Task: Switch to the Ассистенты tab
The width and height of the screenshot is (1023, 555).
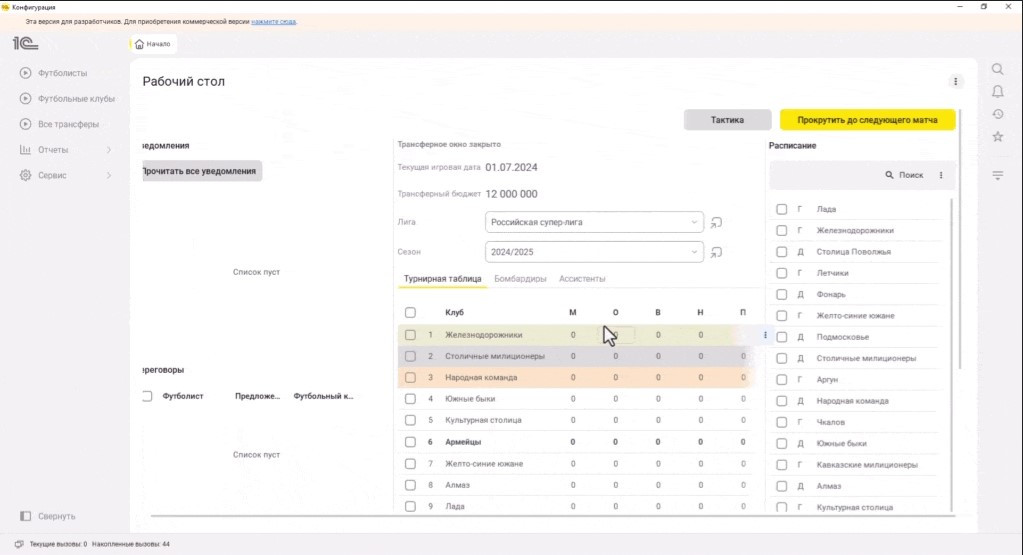Action: pyautogui.click(x=582, y=279)
